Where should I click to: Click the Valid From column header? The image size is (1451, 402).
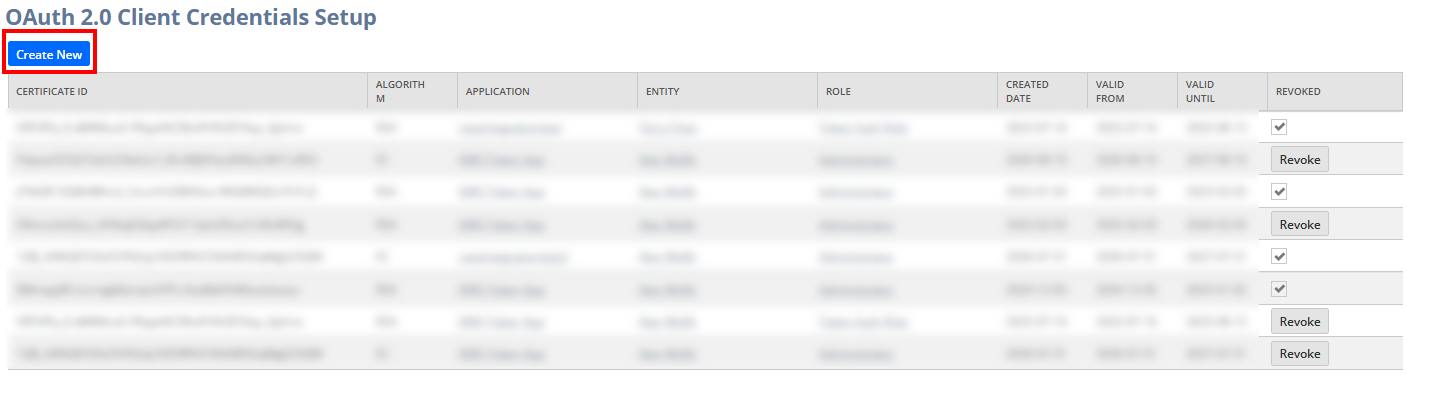pyautogui.click(x=1132, y=91)
